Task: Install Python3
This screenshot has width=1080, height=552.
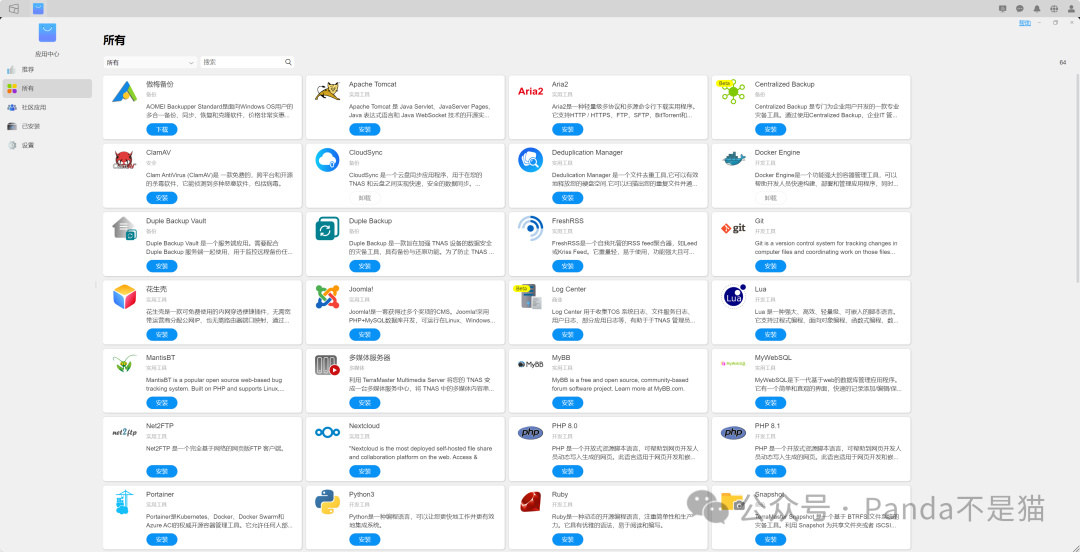Action: click(364, 540)
